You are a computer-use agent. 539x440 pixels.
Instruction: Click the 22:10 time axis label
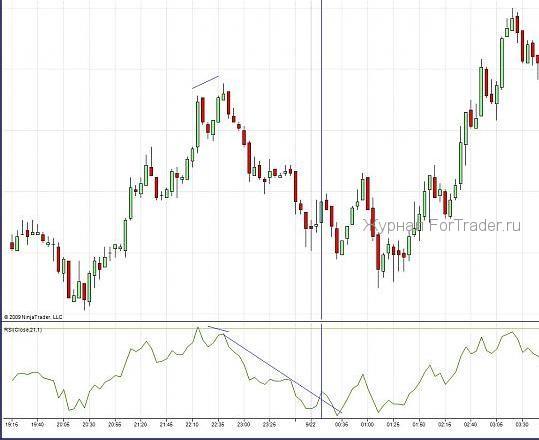192,425
